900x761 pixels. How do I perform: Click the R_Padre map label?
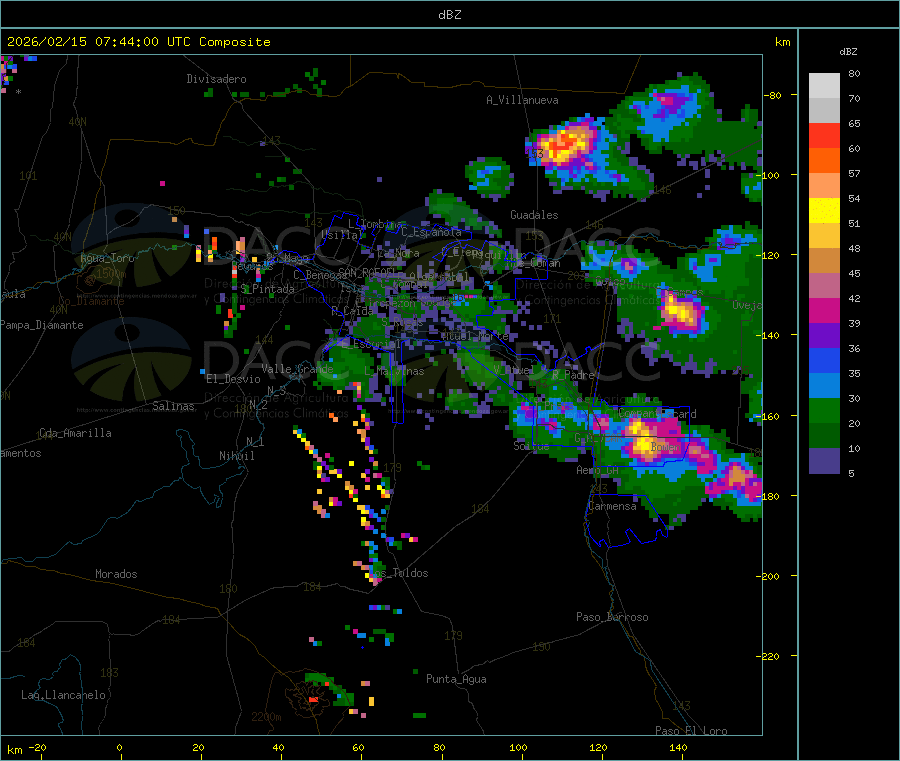573,375
